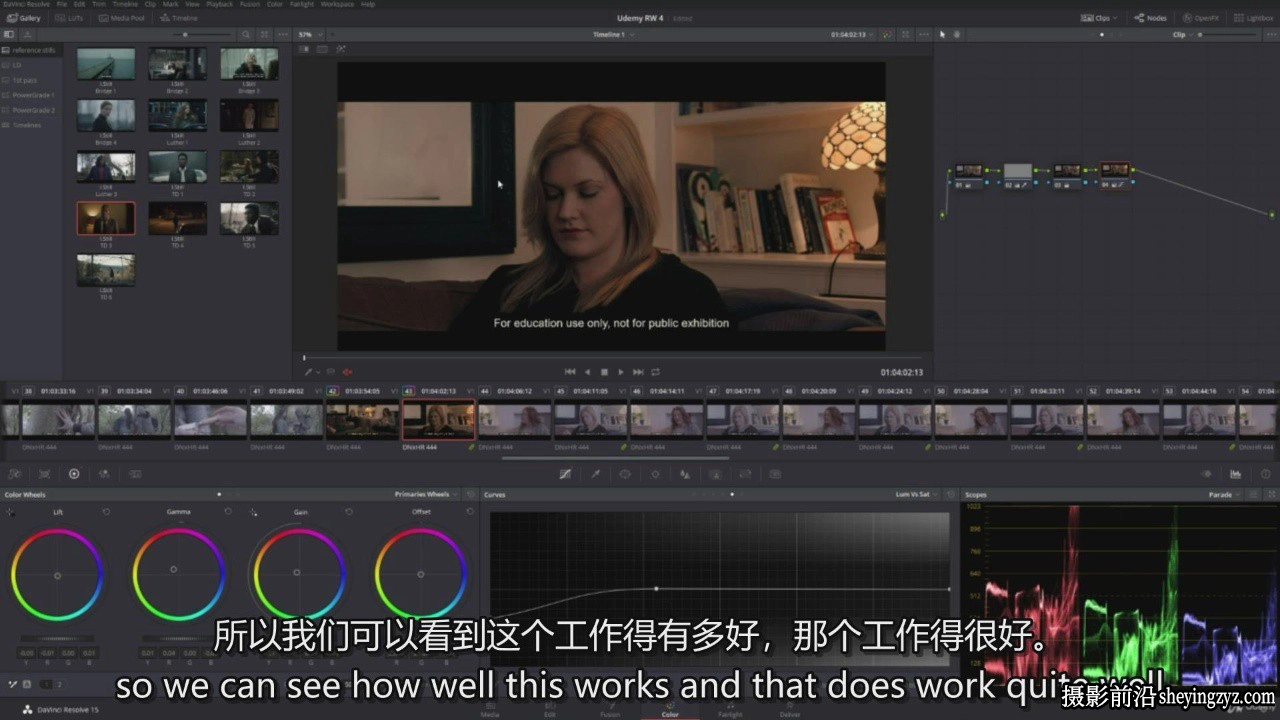
Task: Click the stop playback button
Action: click(x=604, y=372)
